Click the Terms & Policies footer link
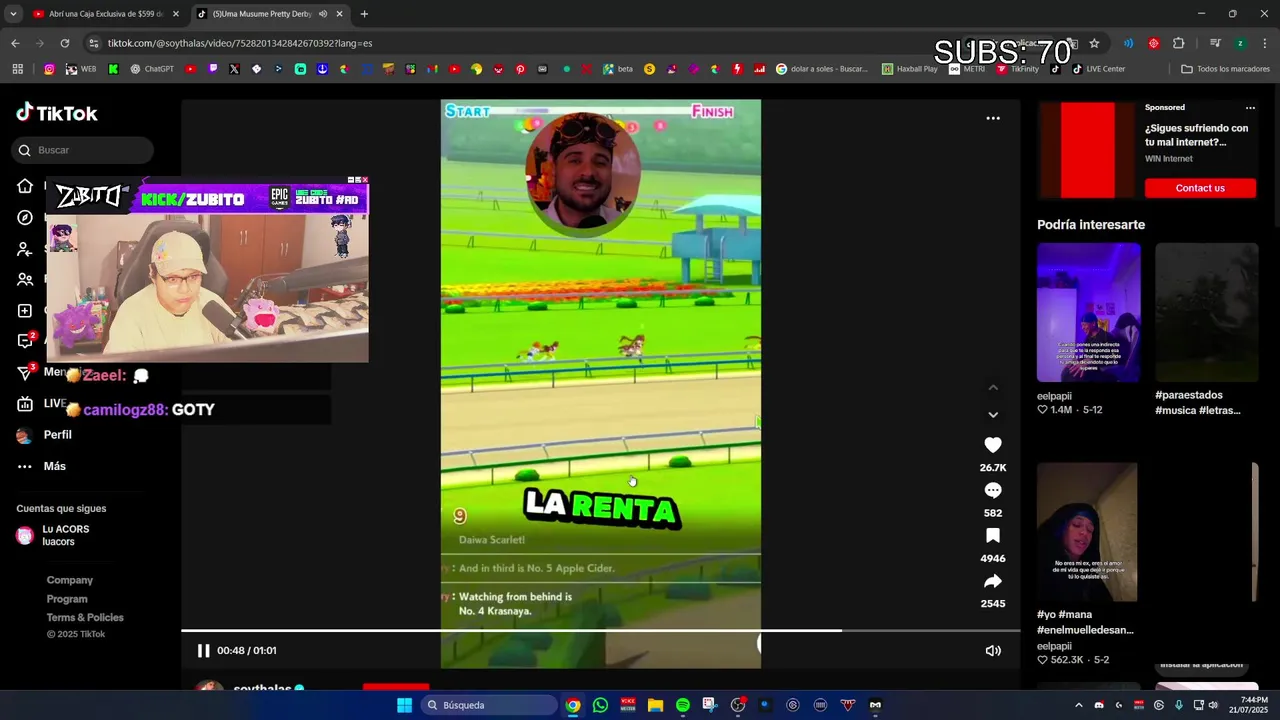The image size is (1280, 720). point(85,617)
